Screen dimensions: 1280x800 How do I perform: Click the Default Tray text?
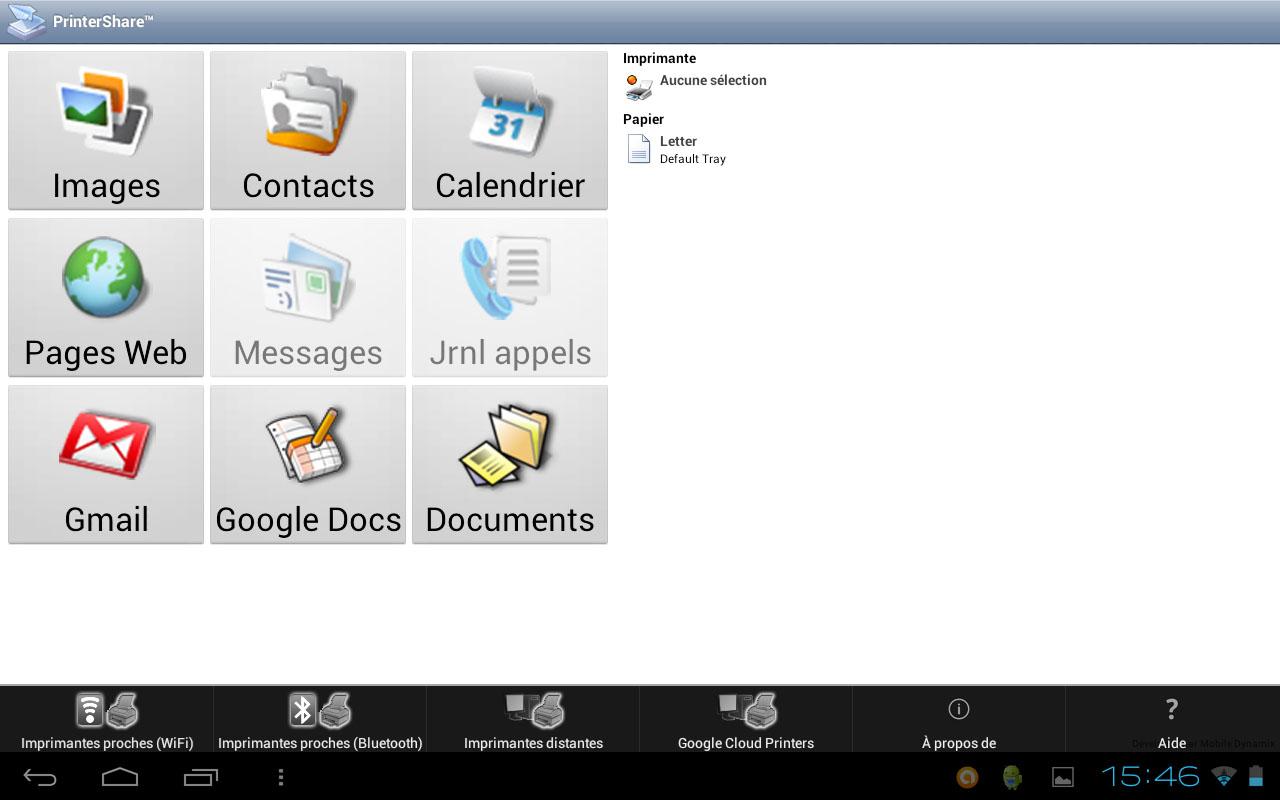[x=693, y=159]
